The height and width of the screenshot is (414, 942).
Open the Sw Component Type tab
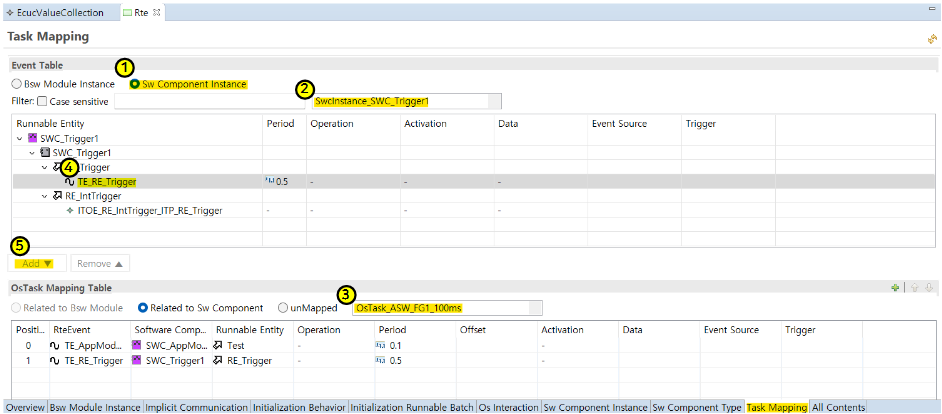(697, 407)
